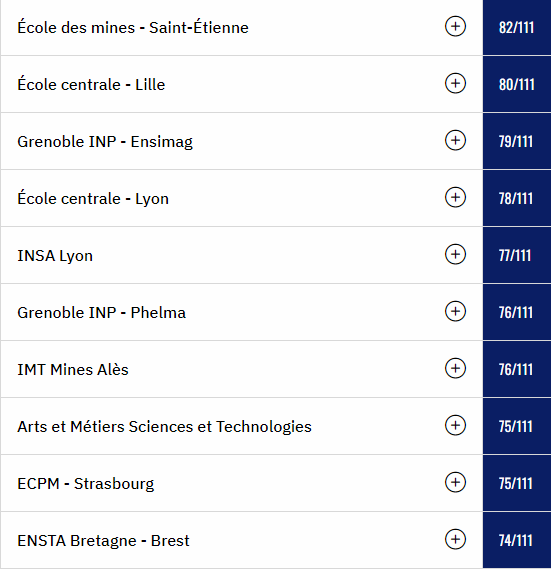551x569 pixels.
Task: Click plus icon for Arts et Métiers
Action: tap(455, 425)
